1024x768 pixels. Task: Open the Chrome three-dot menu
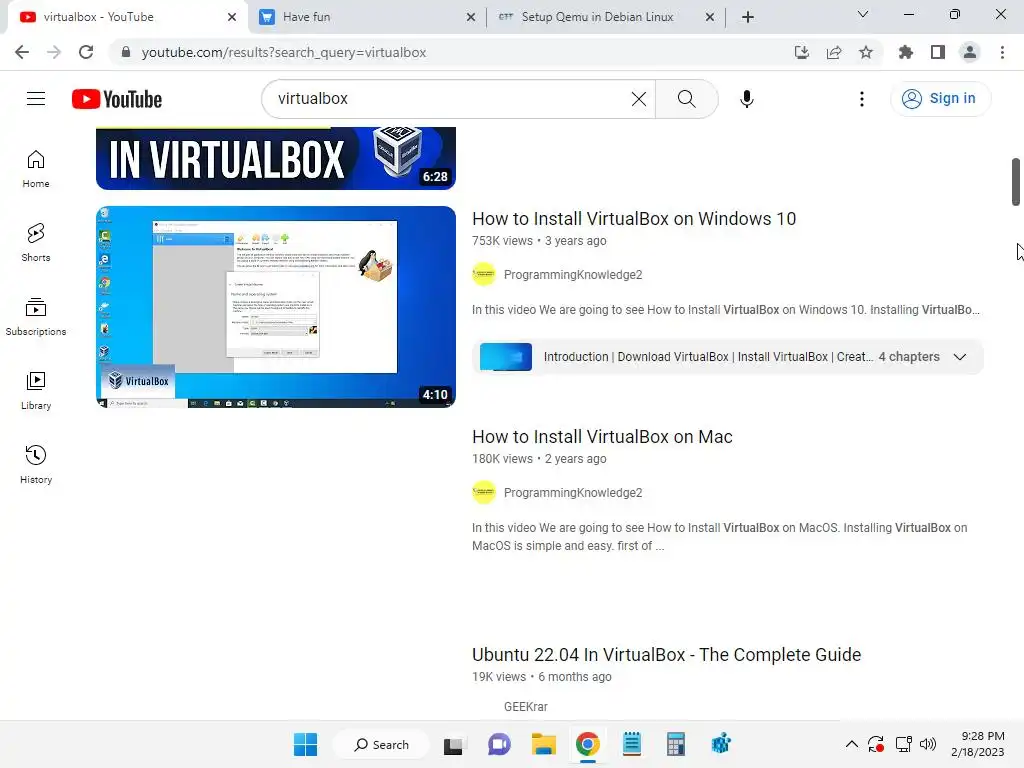pos(1002,52)
